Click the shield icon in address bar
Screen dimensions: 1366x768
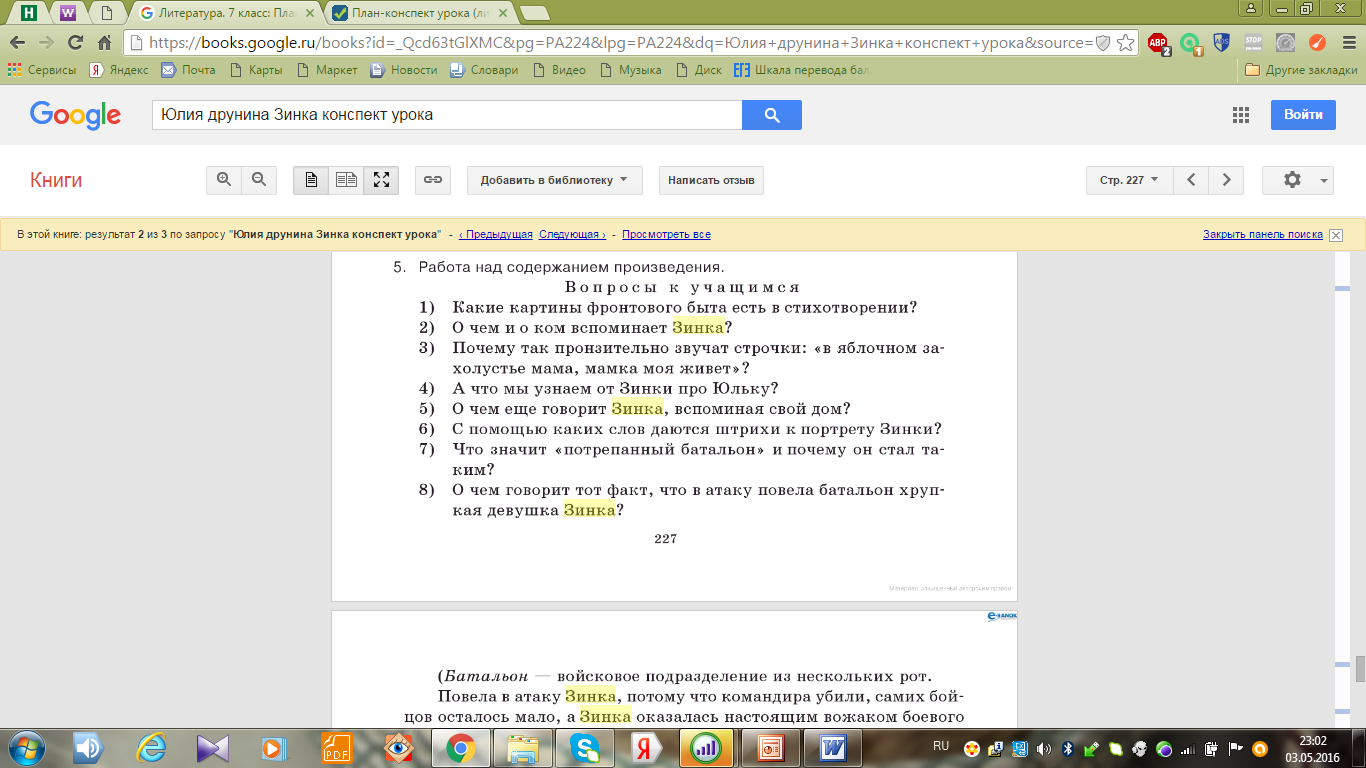coord(1103,43)
